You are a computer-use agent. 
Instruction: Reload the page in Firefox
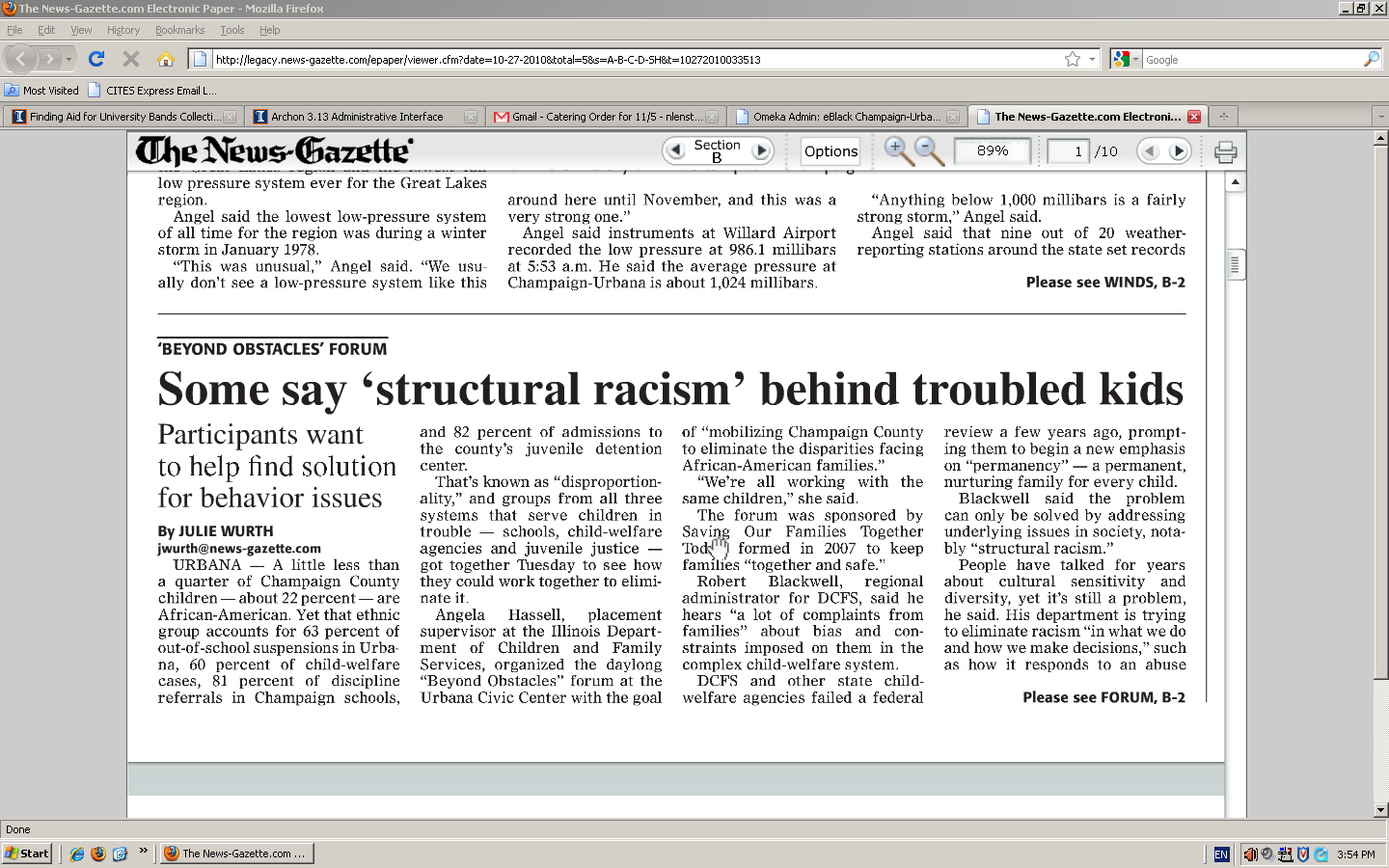pyautogui.click(x=96, y=59)
